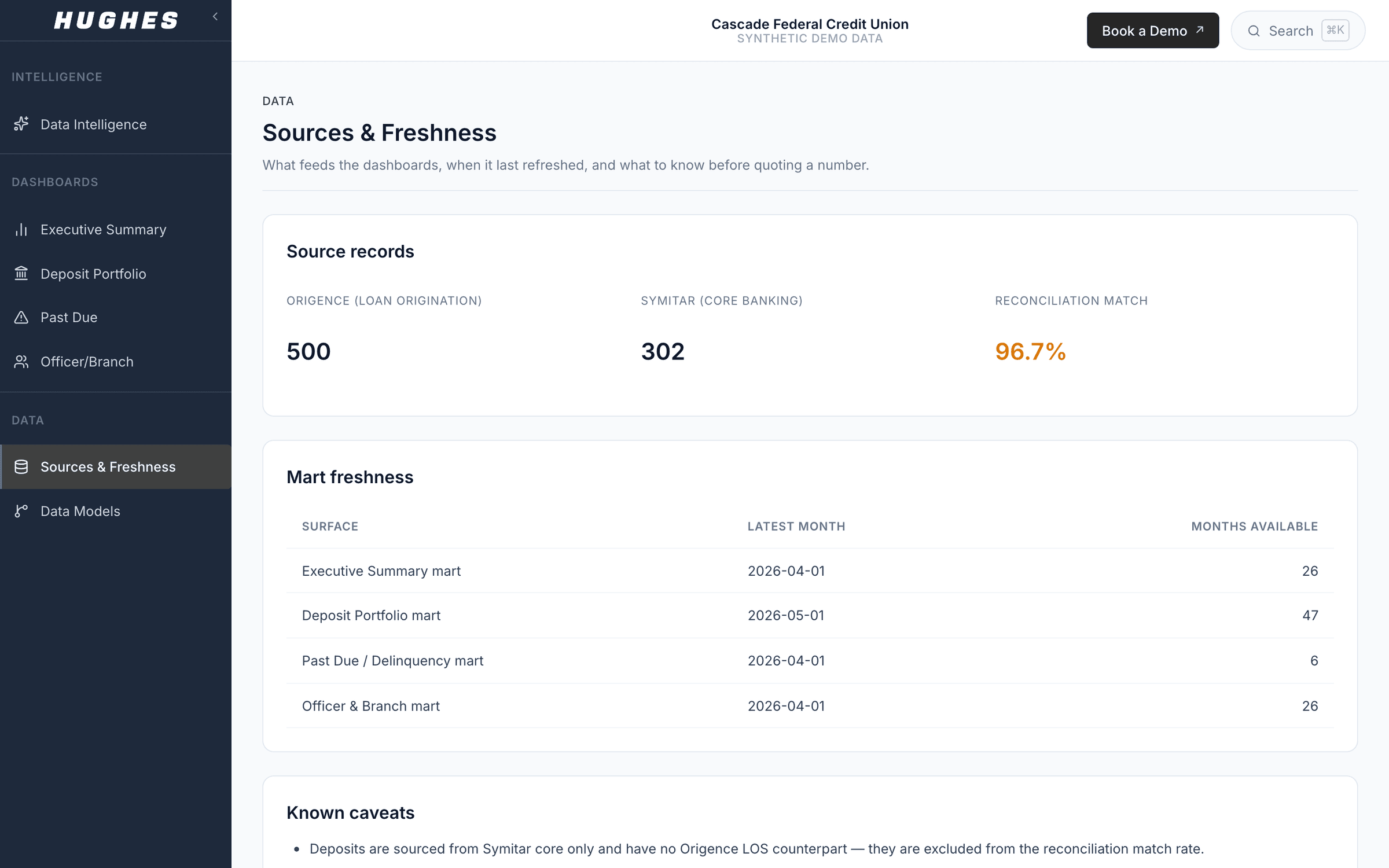1389x868 pixels.
Task: Click the Known caveats heading
Action: tap(350, 812)
